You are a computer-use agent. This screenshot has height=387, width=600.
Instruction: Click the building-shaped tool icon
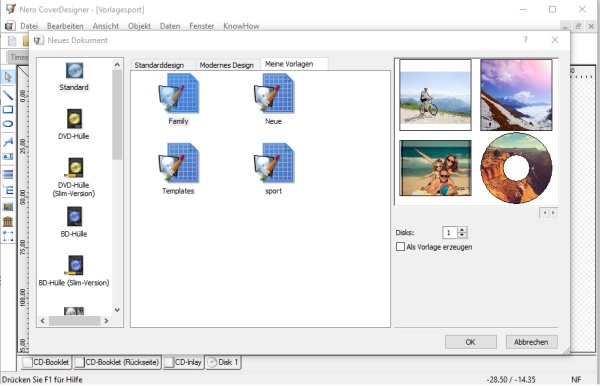tap(8, 221)
